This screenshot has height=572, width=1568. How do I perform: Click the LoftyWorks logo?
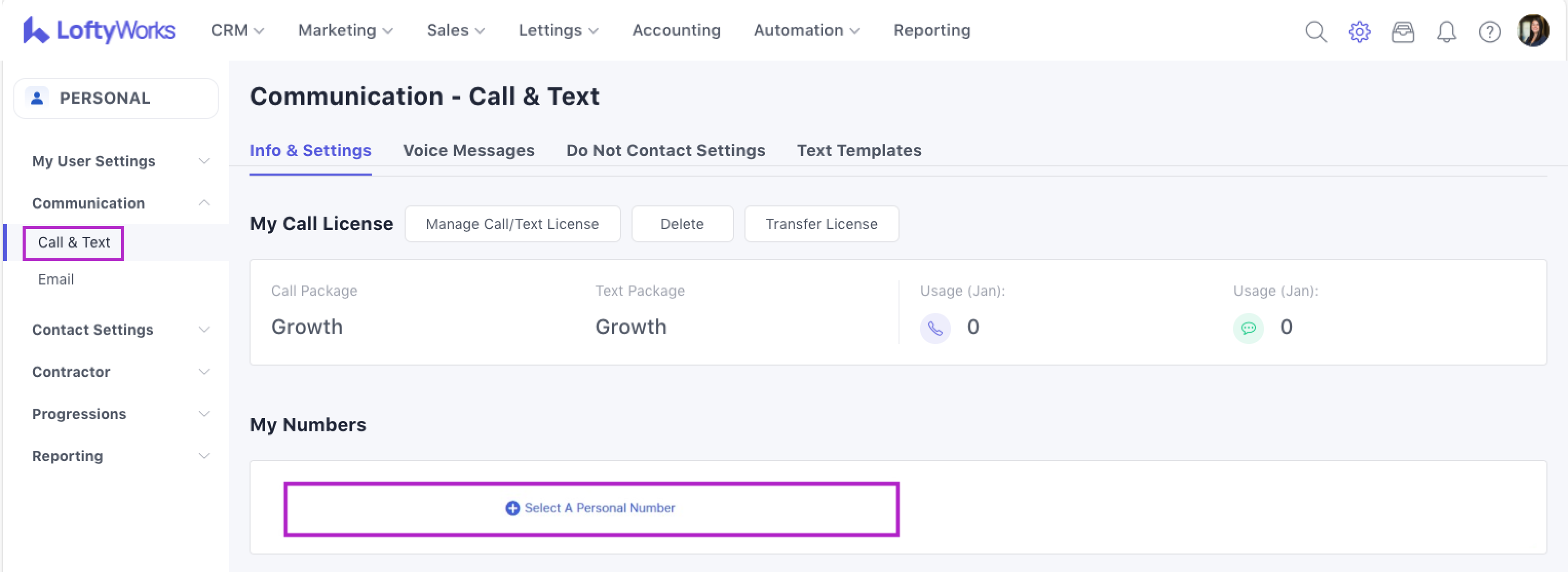pyautogui.click(x=99, y=30)
